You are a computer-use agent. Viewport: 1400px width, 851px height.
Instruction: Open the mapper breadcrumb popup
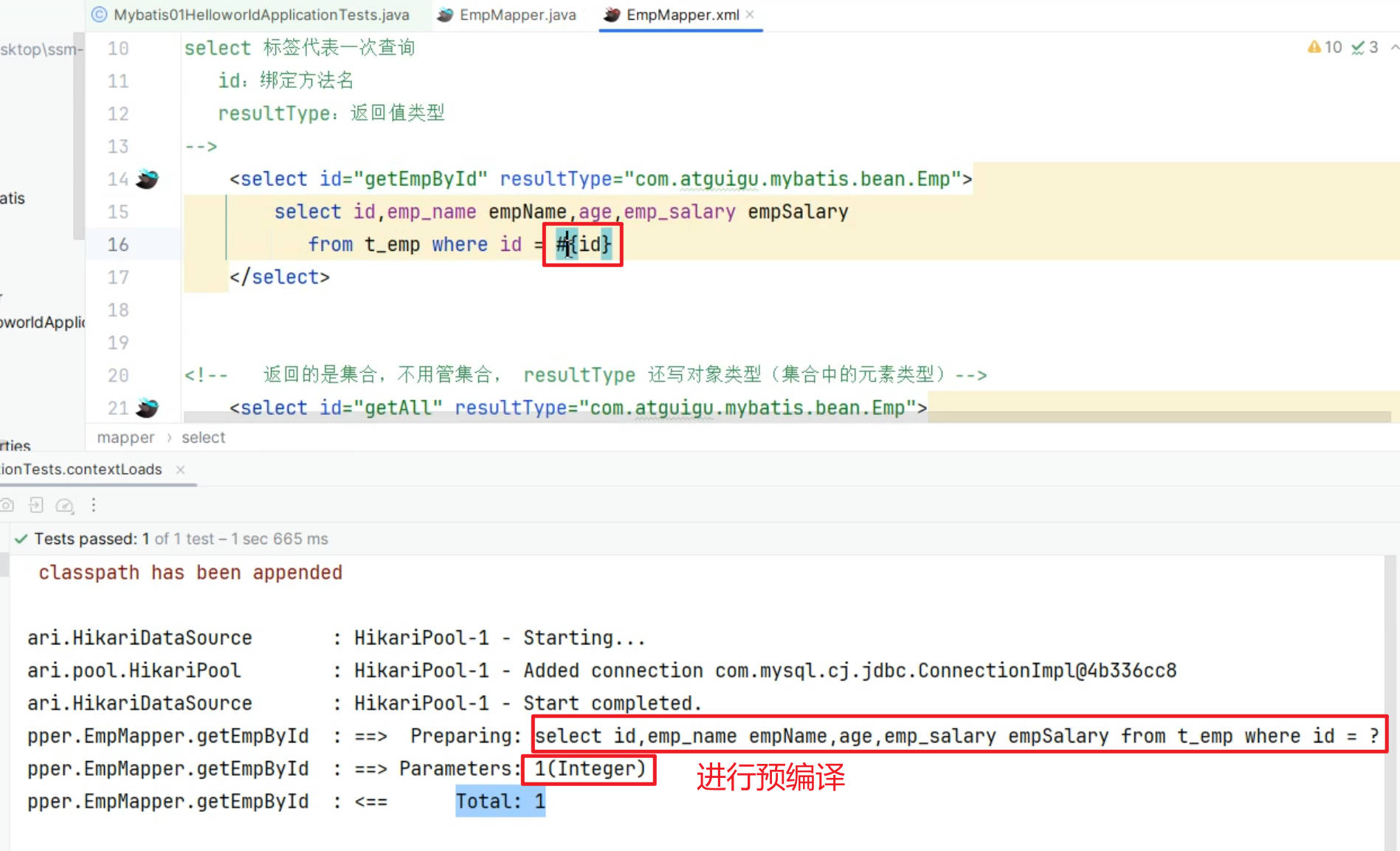[125, 437]
